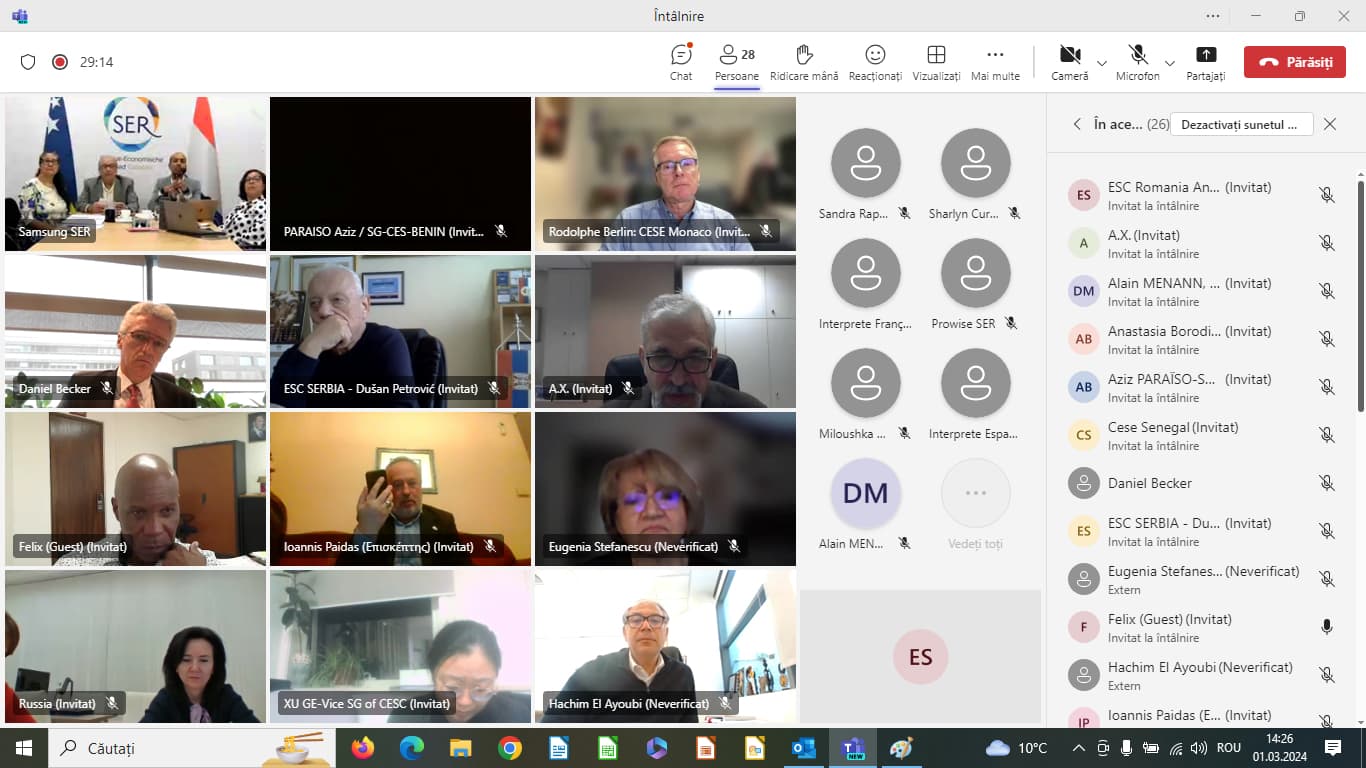This screenshot has width=1366, height=768.
Task: Open the Vizualizați view layout options
Action: pyautogui.click(x=936, y=61)
